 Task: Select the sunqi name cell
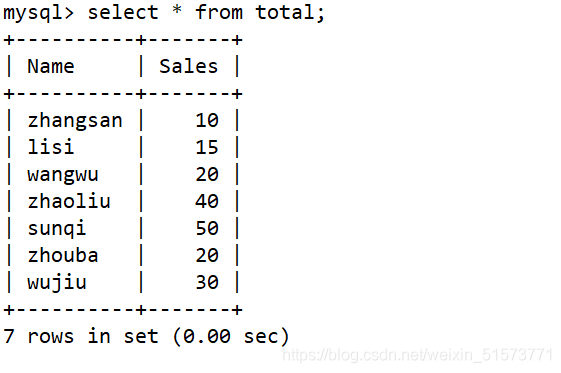57,229
